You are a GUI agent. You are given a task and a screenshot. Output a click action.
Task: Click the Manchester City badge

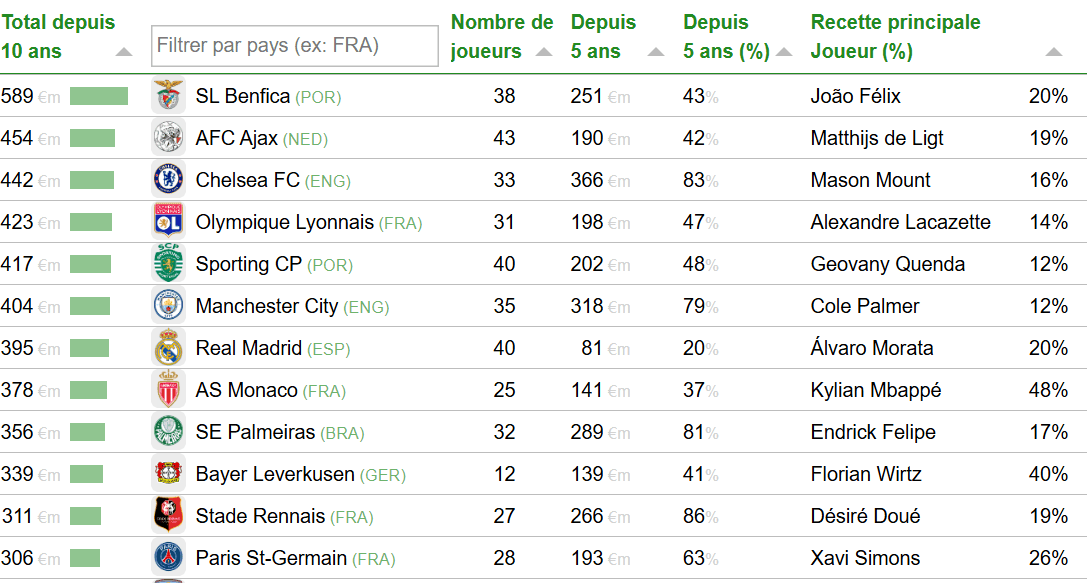(168, 306)
